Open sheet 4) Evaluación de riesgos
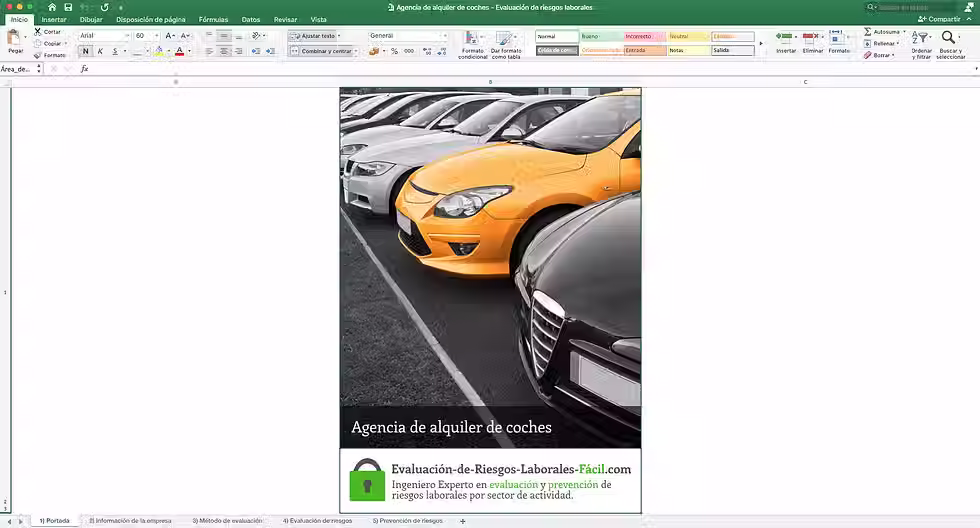The image size is (980, 528). 317,521
